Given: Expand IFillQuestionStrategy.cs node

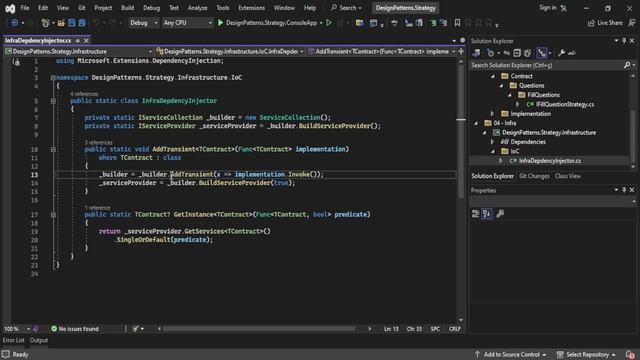Looking at the screenshot, I should pos(518,104).
